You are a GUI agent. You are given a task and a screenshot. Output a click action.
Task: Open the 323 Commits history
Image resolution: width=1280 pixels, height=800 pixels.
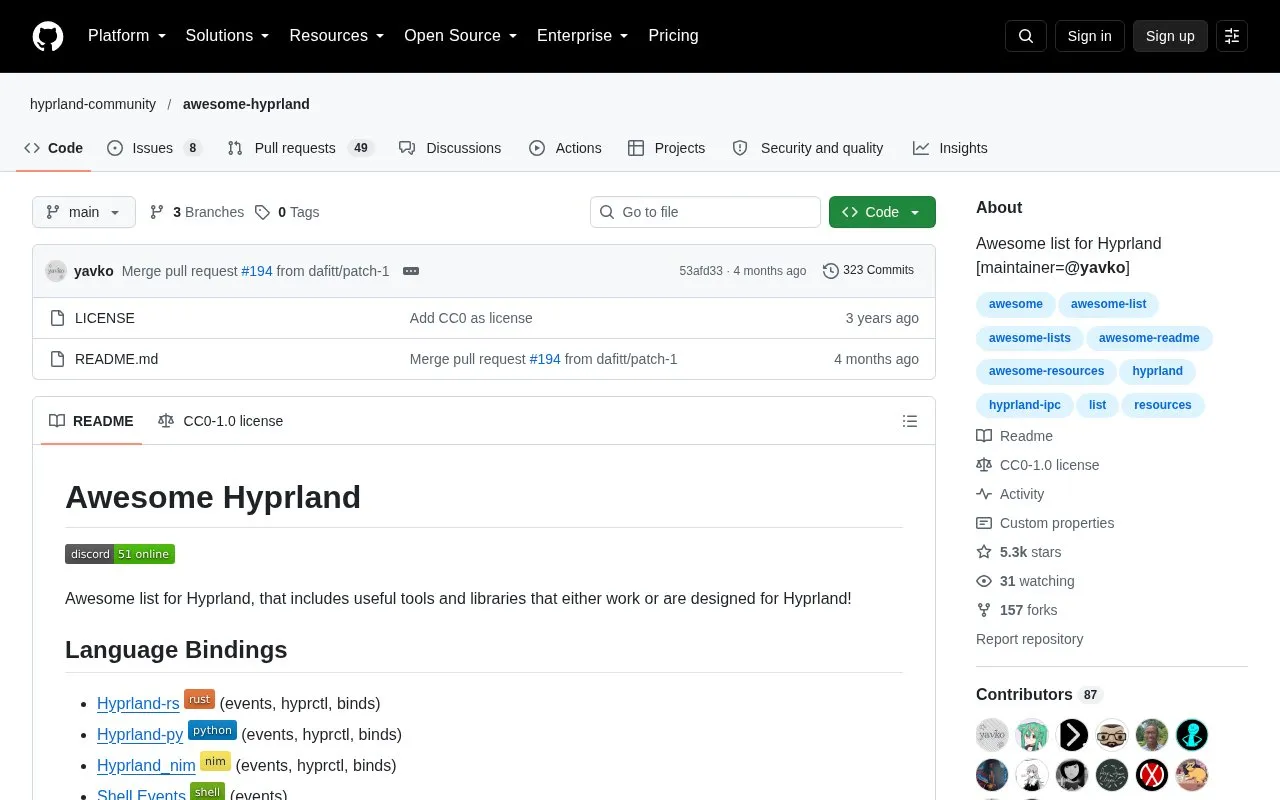click(x=868, y=270)
